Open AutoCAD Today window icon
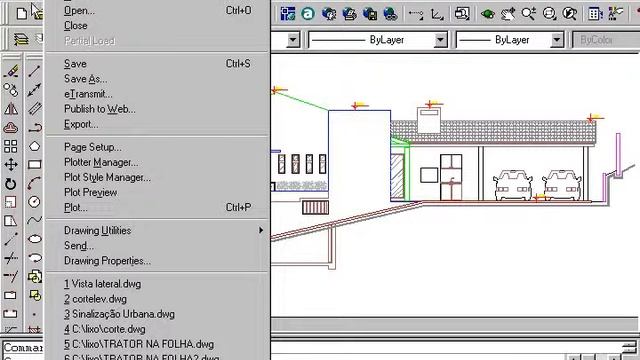The width and height of the screenshot is (640, 360). pyautogui.click(x=288, y=14)
